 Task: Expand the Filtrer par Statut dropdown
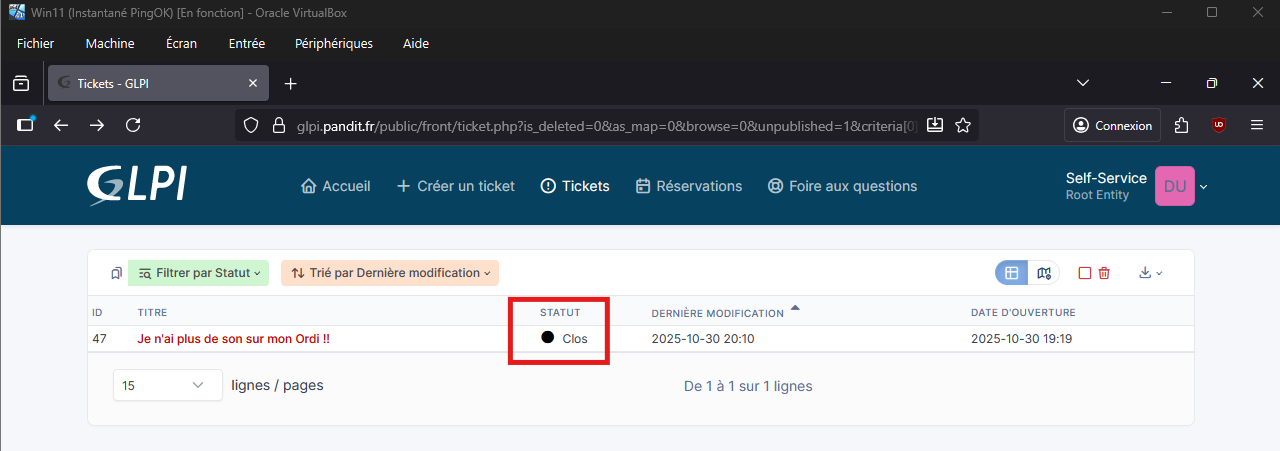click(198, 273)
